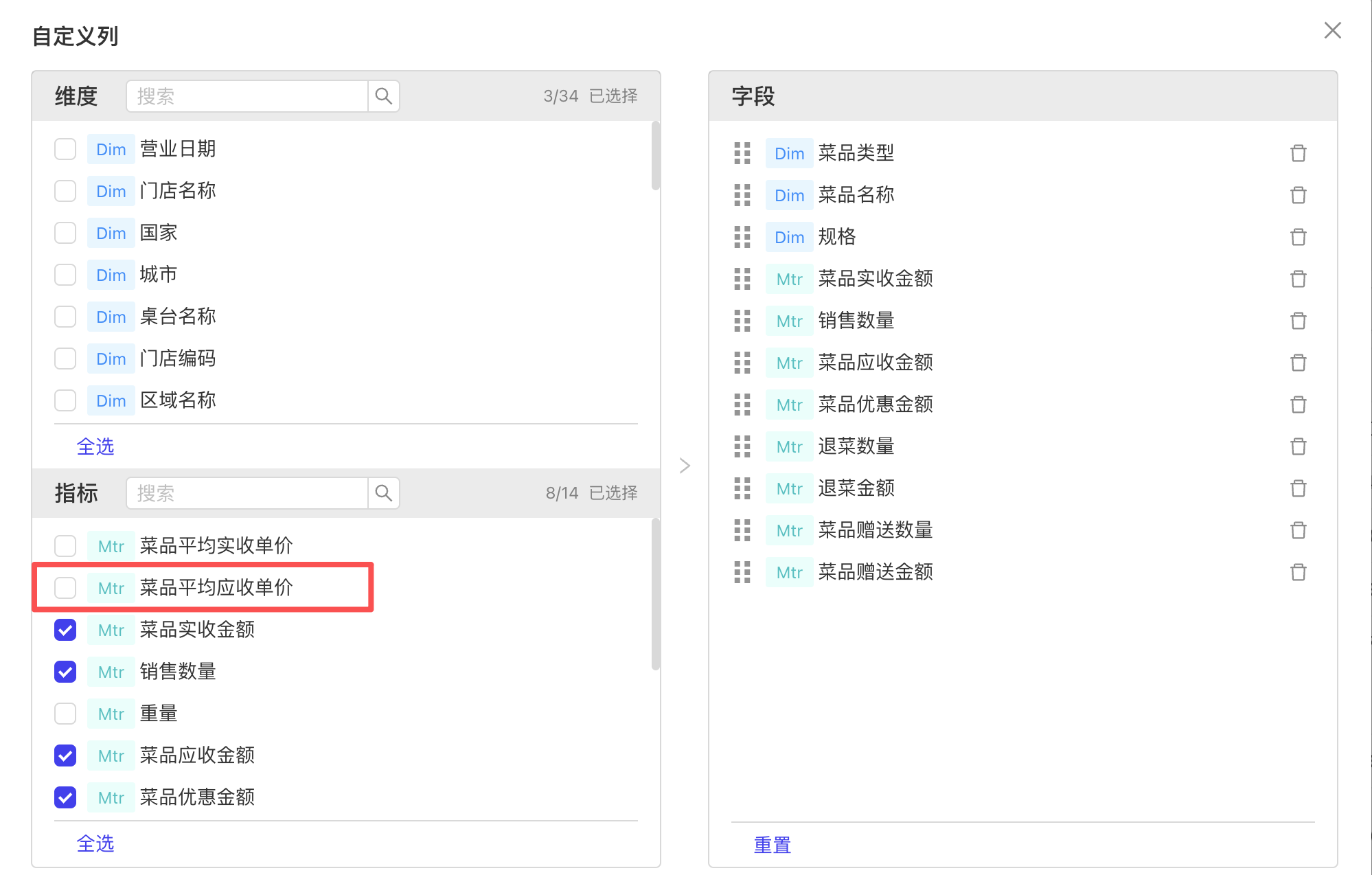1372x875 pixels.
Task: Remove 规格 field using its trash icon
Action: pyautogui.click(x=1297, y=237)
